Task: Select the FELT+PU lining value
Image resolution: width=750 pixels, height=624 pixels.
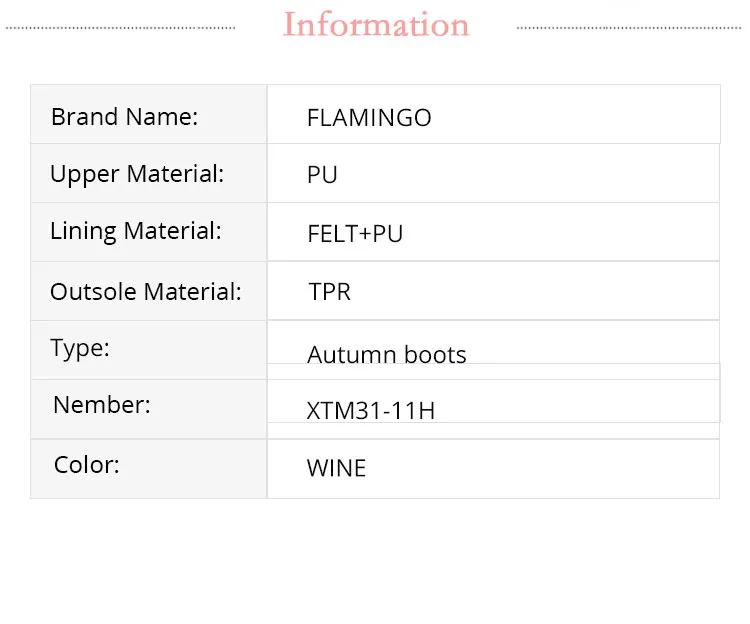Action: (355, 234)
